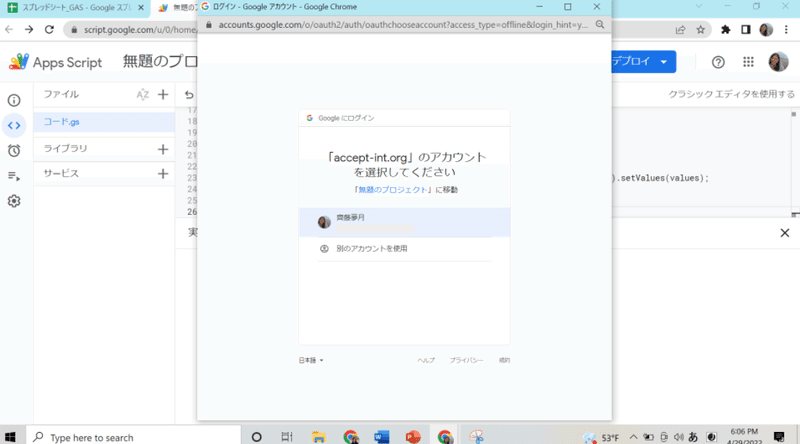Click the taskbar search box
Screen dimensions: 800x444
pyautogui.click(x=133, y=437)
